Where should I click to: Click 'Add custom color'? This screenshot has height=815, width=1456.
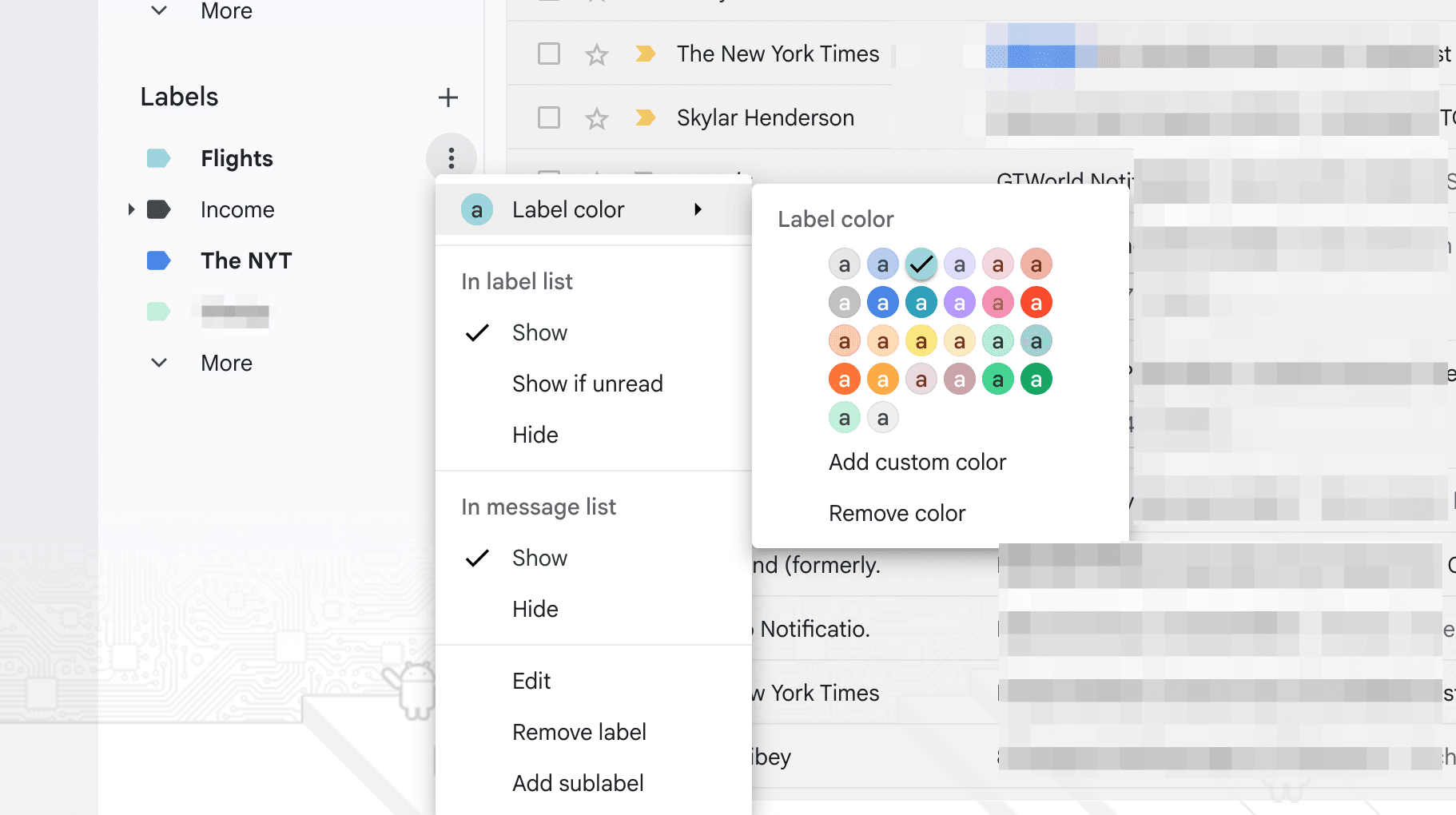(x=917, y=462)
